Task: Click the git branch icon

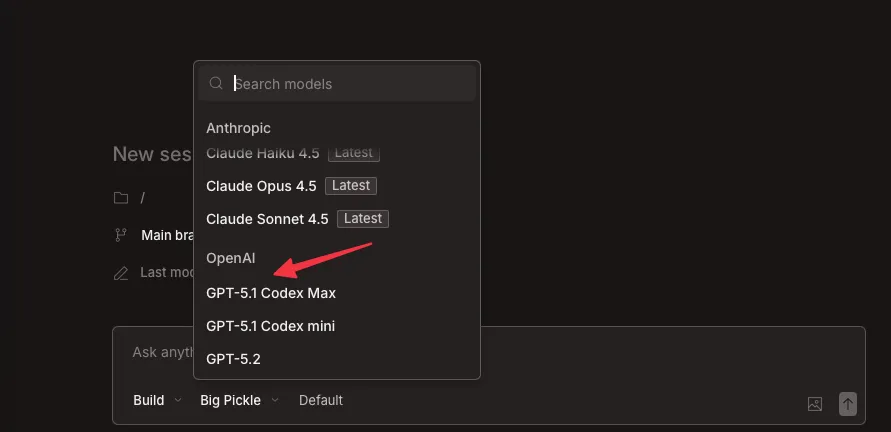Action: pos(121,235)
